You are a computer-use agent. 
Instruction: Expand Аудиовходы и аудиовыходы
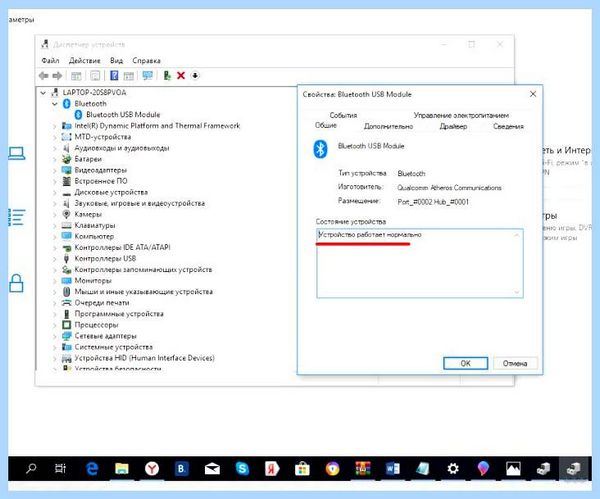[55, 148]
